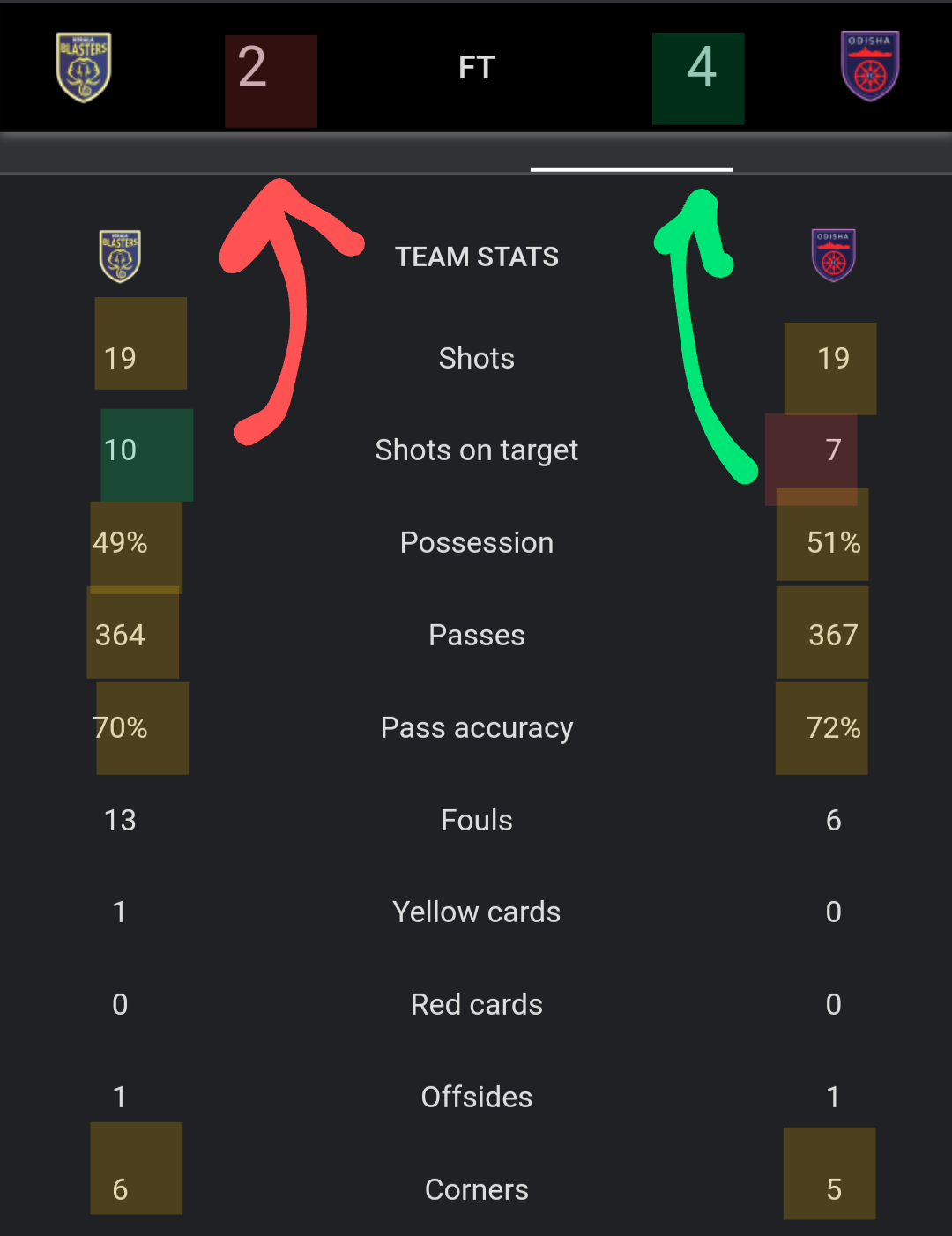952x1236 pixels.
Task: Click the "Possession" stat label
Action: [x=476, y=543]
